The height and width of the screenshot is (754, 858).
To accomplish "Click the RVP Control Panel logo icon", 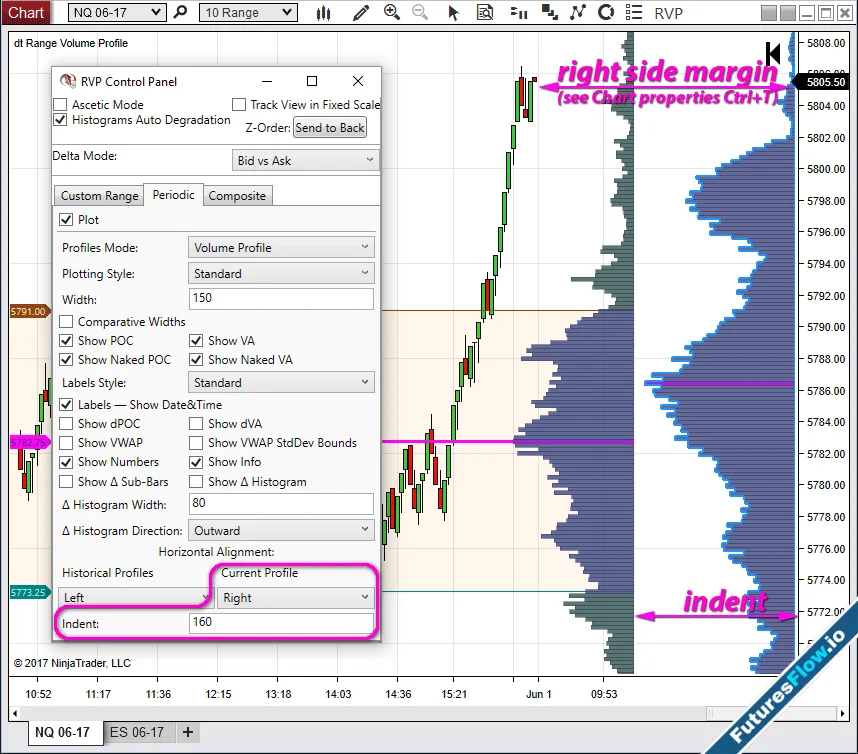I will (x=68, y=81).
